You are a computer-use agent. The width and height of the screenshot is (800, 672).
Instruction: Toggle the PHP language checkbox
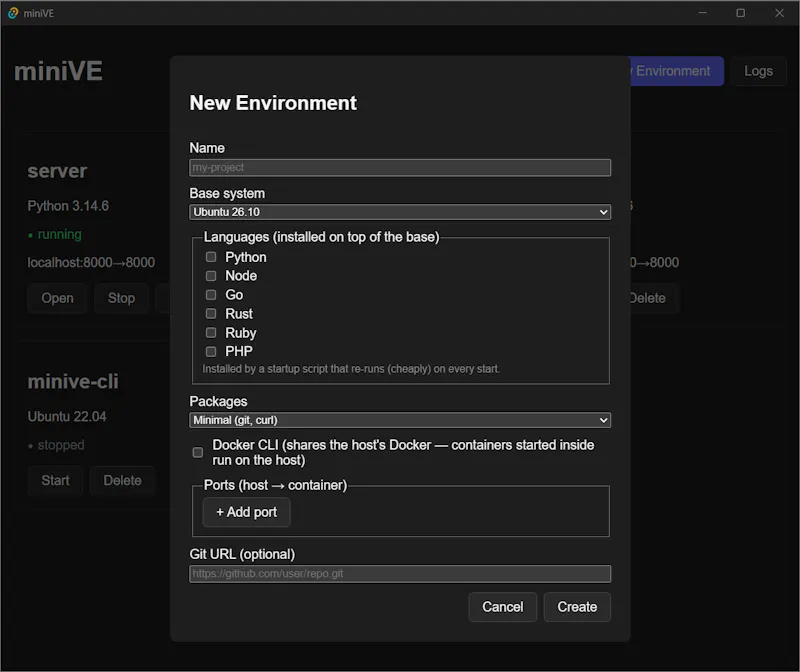tap(211, 351)
